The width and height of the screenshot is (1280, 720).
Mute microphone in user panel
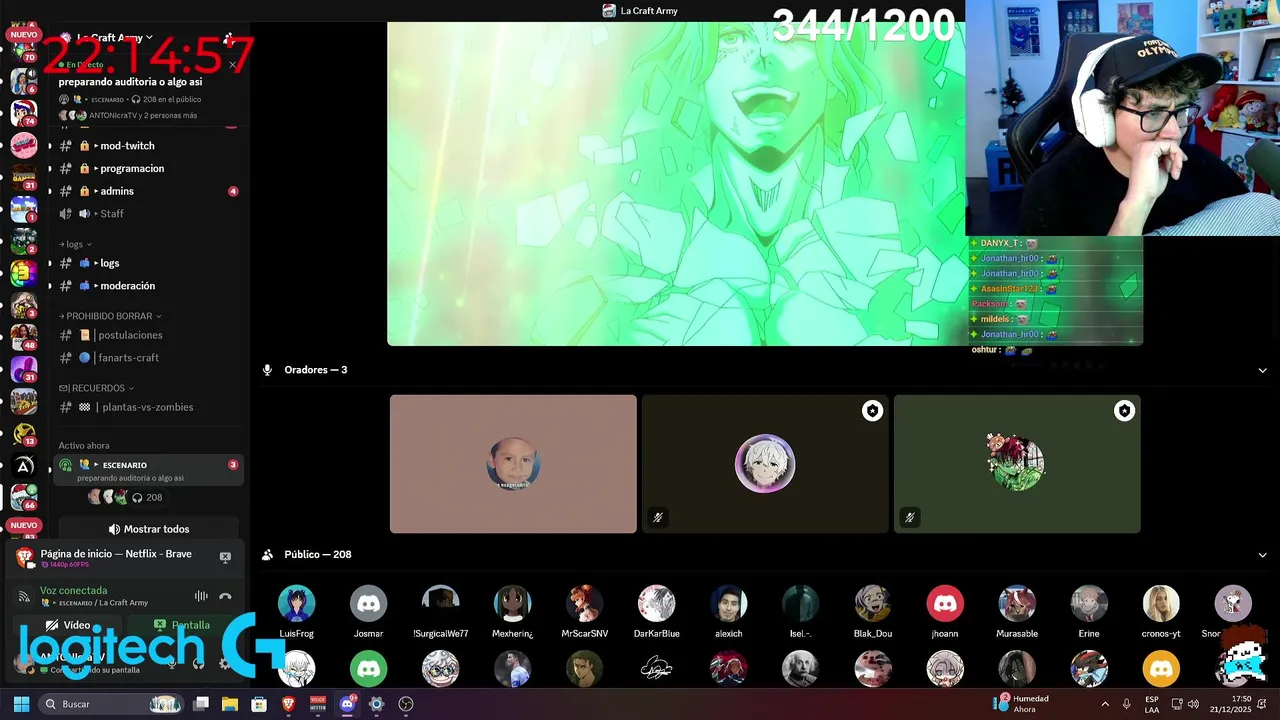click(172, 663)
